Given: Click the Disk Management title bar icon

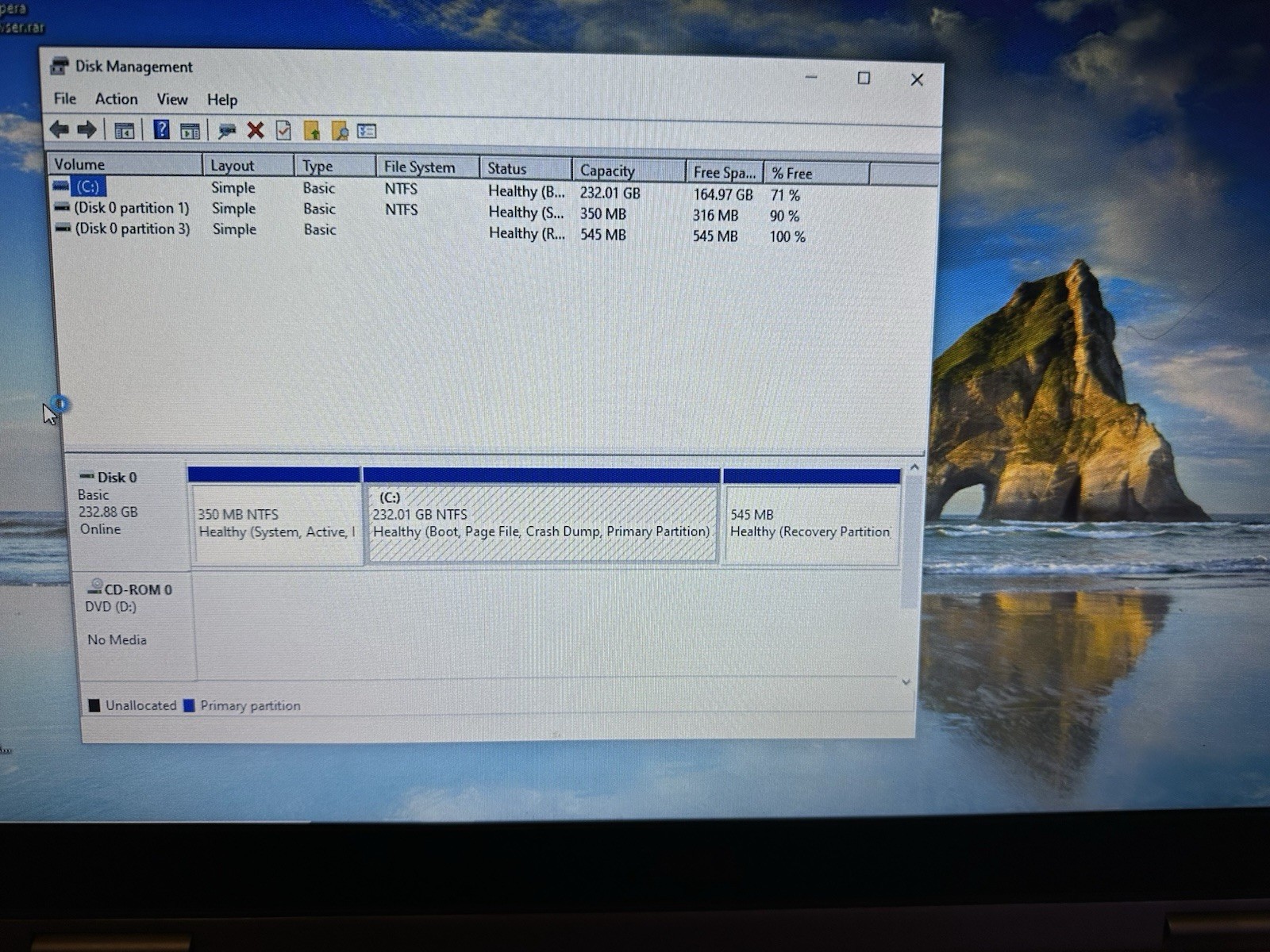Looking at the screenshot, I should (59, 66).
